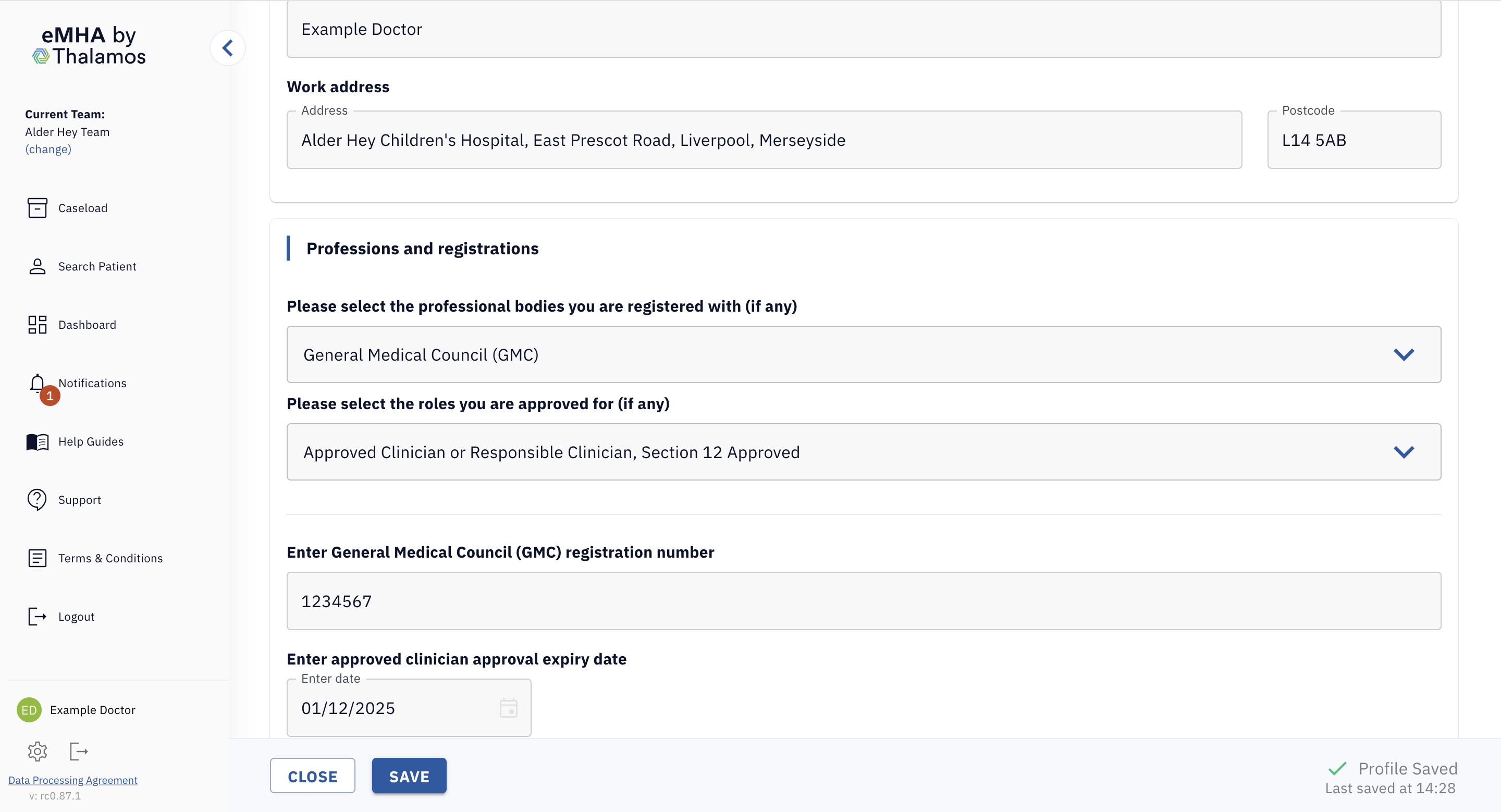Screen dimensions: 1501x812
Task: Click the Search Patient person icon
Action: [38, 266]
